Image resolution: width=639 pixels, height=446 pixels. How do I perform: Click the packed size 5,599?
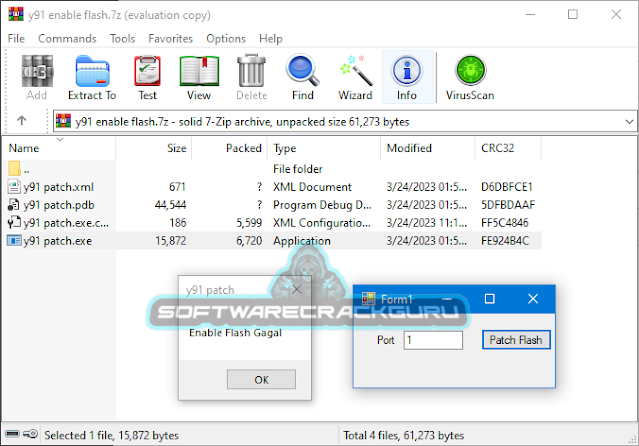pyautogui.click(x=249, y=223)
